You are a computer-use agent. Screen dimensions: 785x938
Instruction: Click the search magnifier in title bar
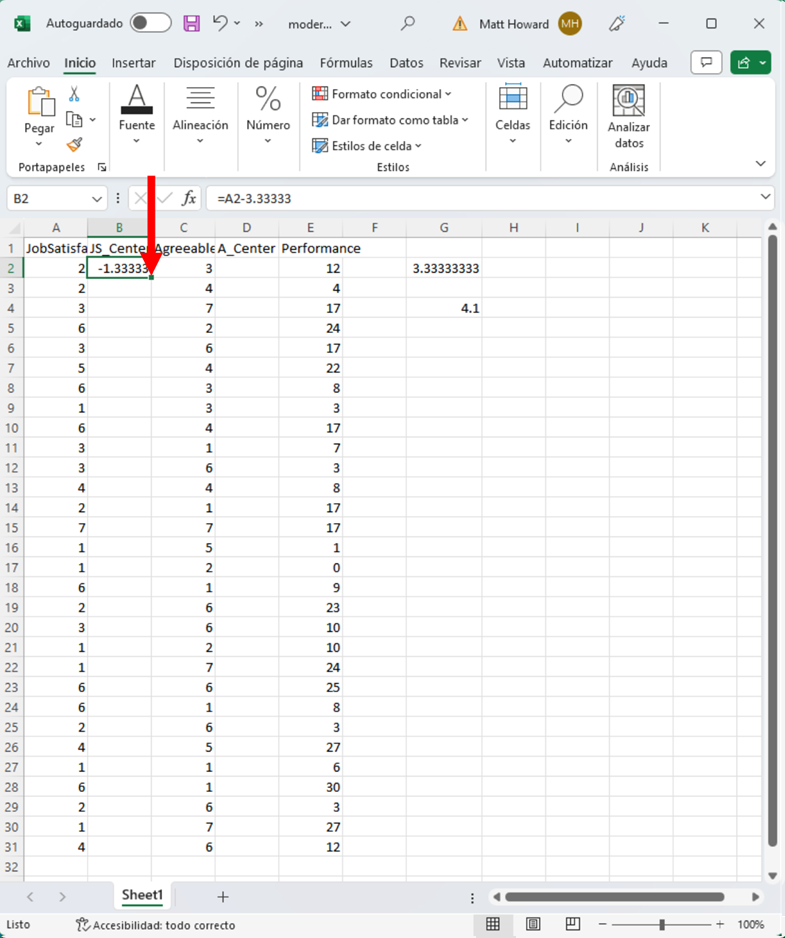pyautogui.click(x=407, y=23)
